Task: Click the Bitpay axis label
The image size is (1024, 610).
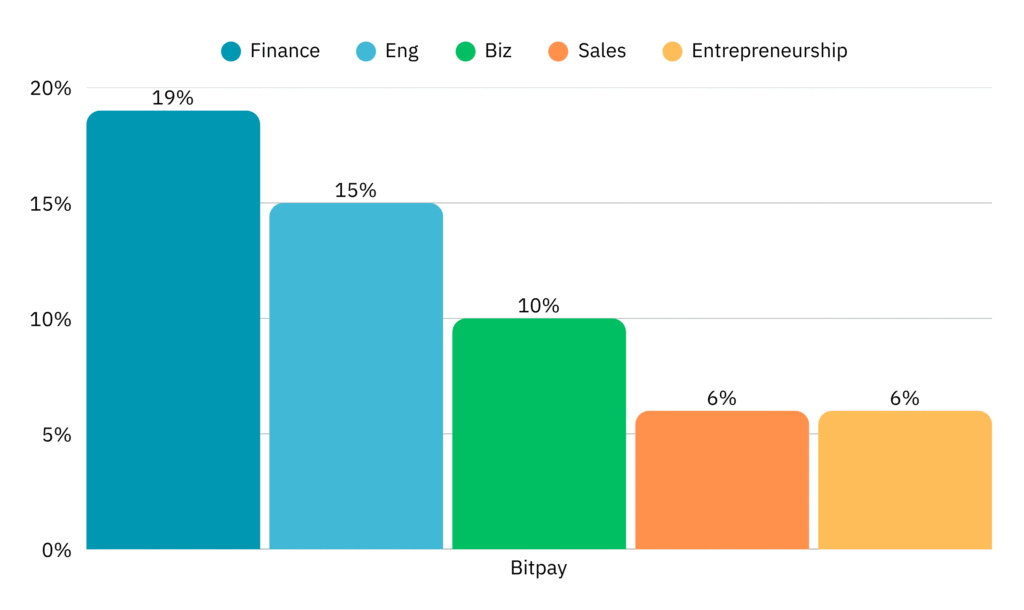Action: pyautogui.click(x=539, y=569)
